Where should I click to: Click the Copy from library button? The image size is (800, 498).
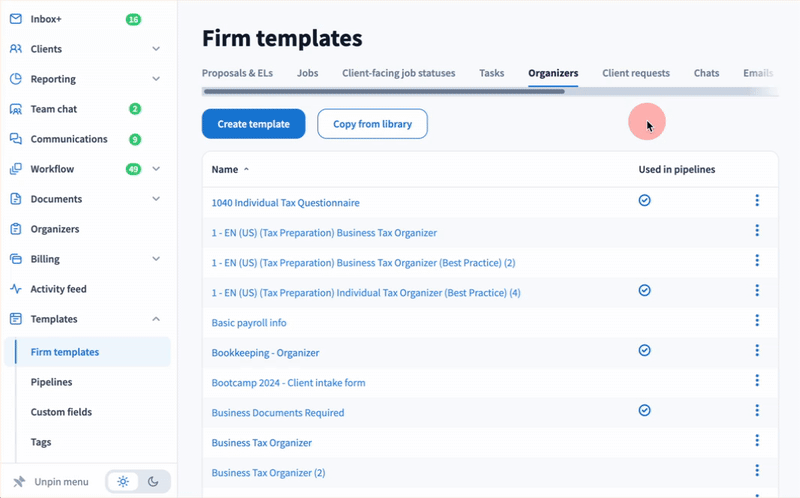(372, 124)
